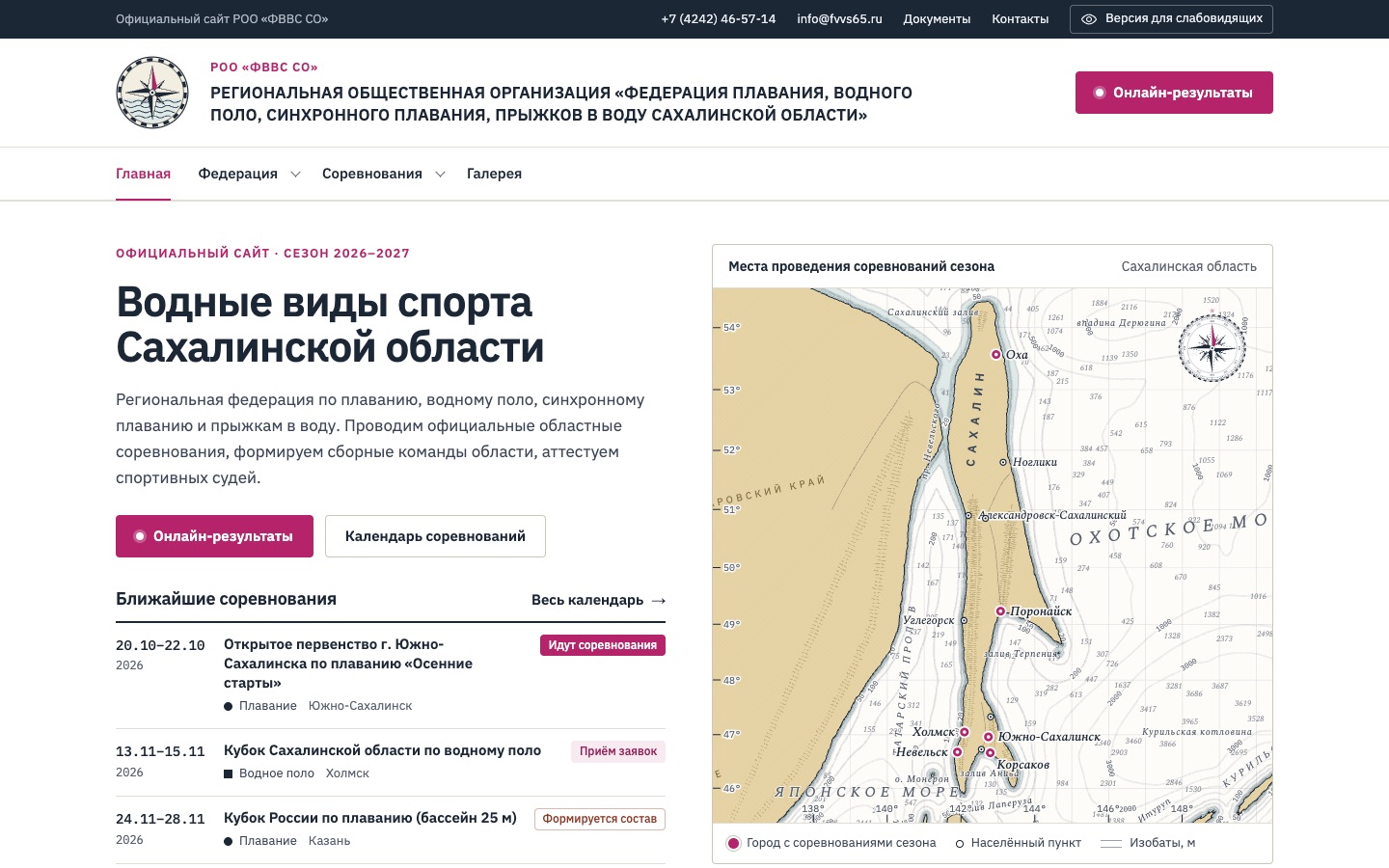This screenshot has width=1389, height=868.
Task: Call the phone number +7 (4242) 46-57-14
Action: coord(718,19)
